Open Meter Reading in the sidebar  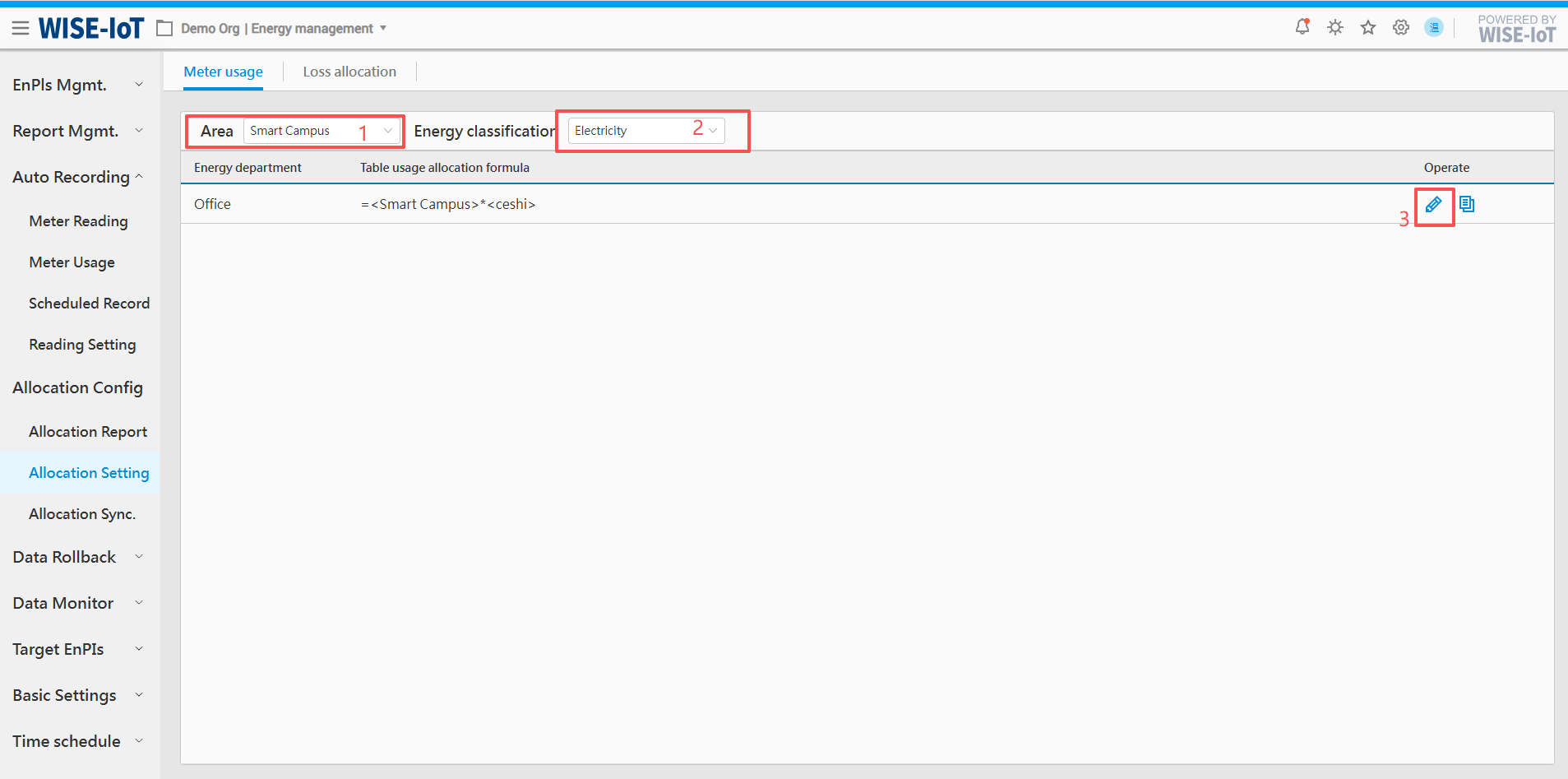(78, 221)
